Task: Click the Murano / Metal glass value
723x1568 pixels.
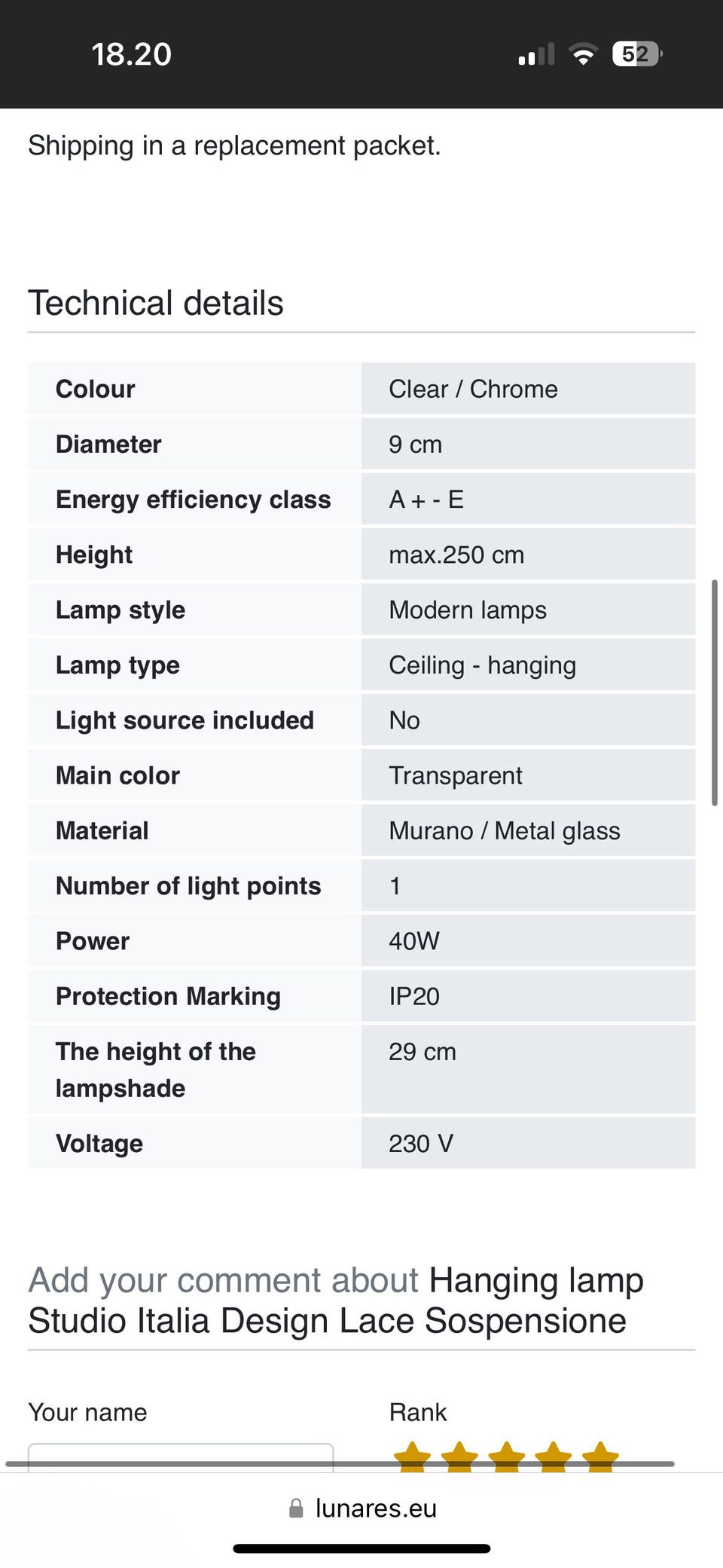Action: pyautogui.click(x=505, y=830)
